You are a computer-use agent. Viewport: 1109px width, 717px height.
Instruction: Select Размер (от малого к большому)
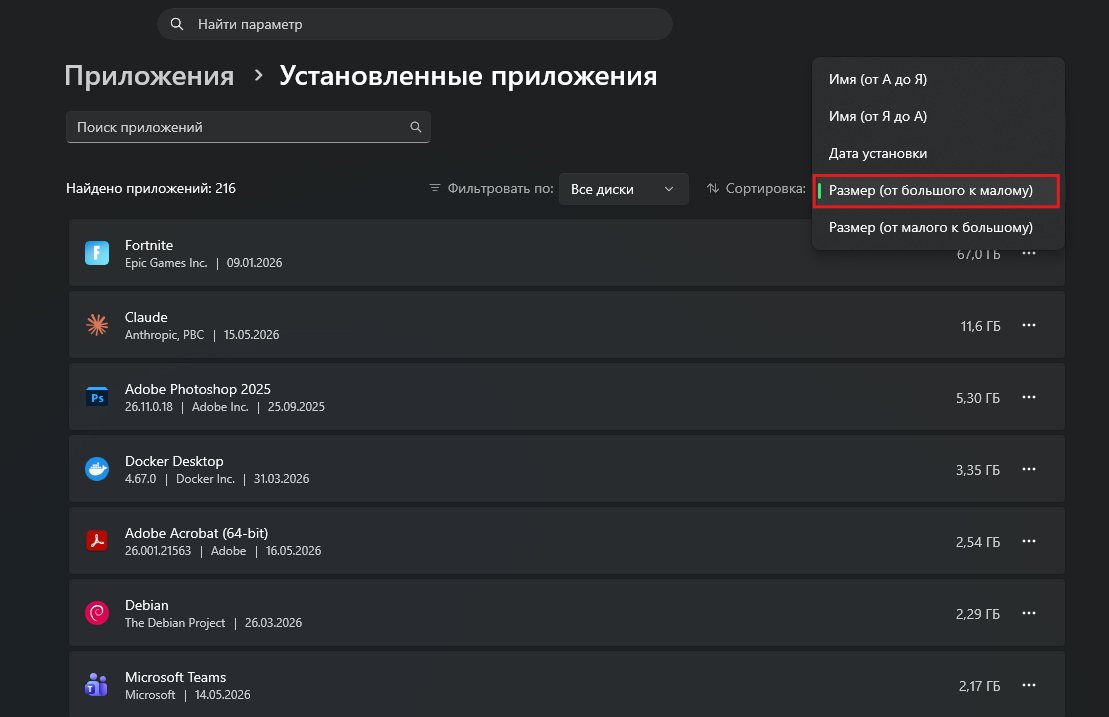(938, 228)
